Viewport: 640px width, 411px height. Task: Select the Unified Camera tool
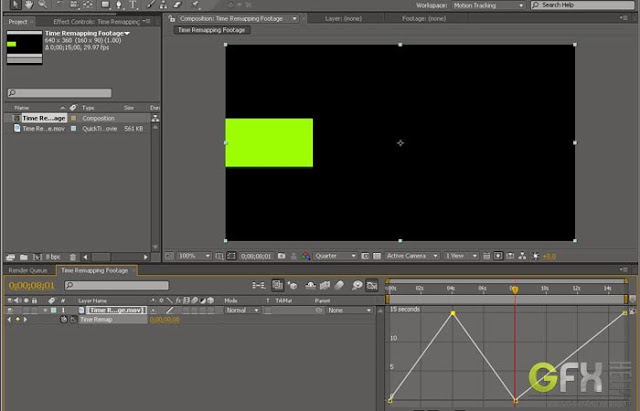tap(74, 4)
